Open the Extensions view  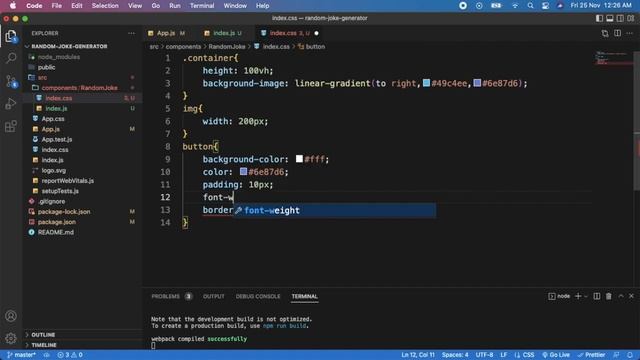pyautogui.click(x=11, y=126)
